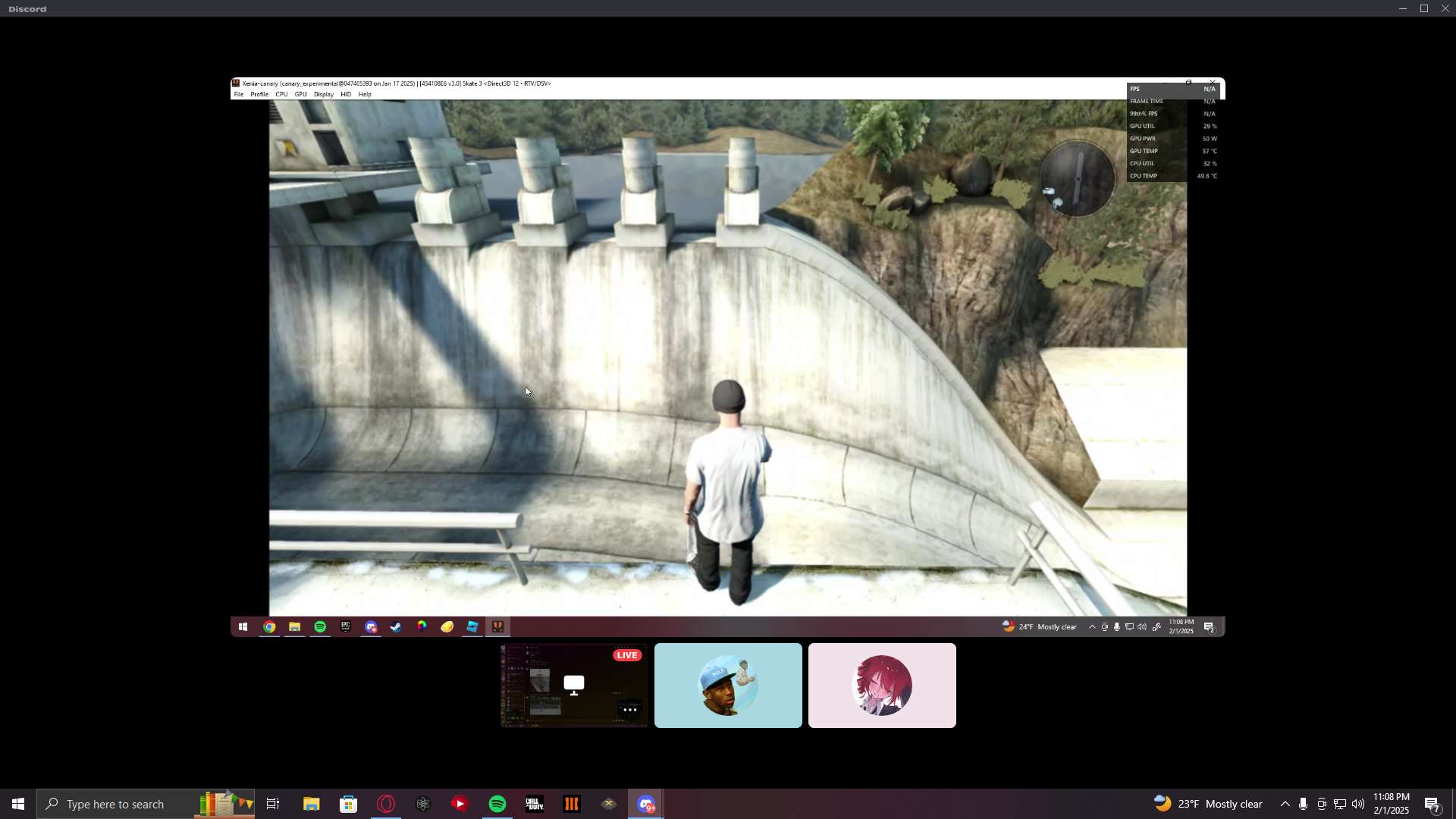
Task: Open more options on the live stream tile
Action: [629, 710]
